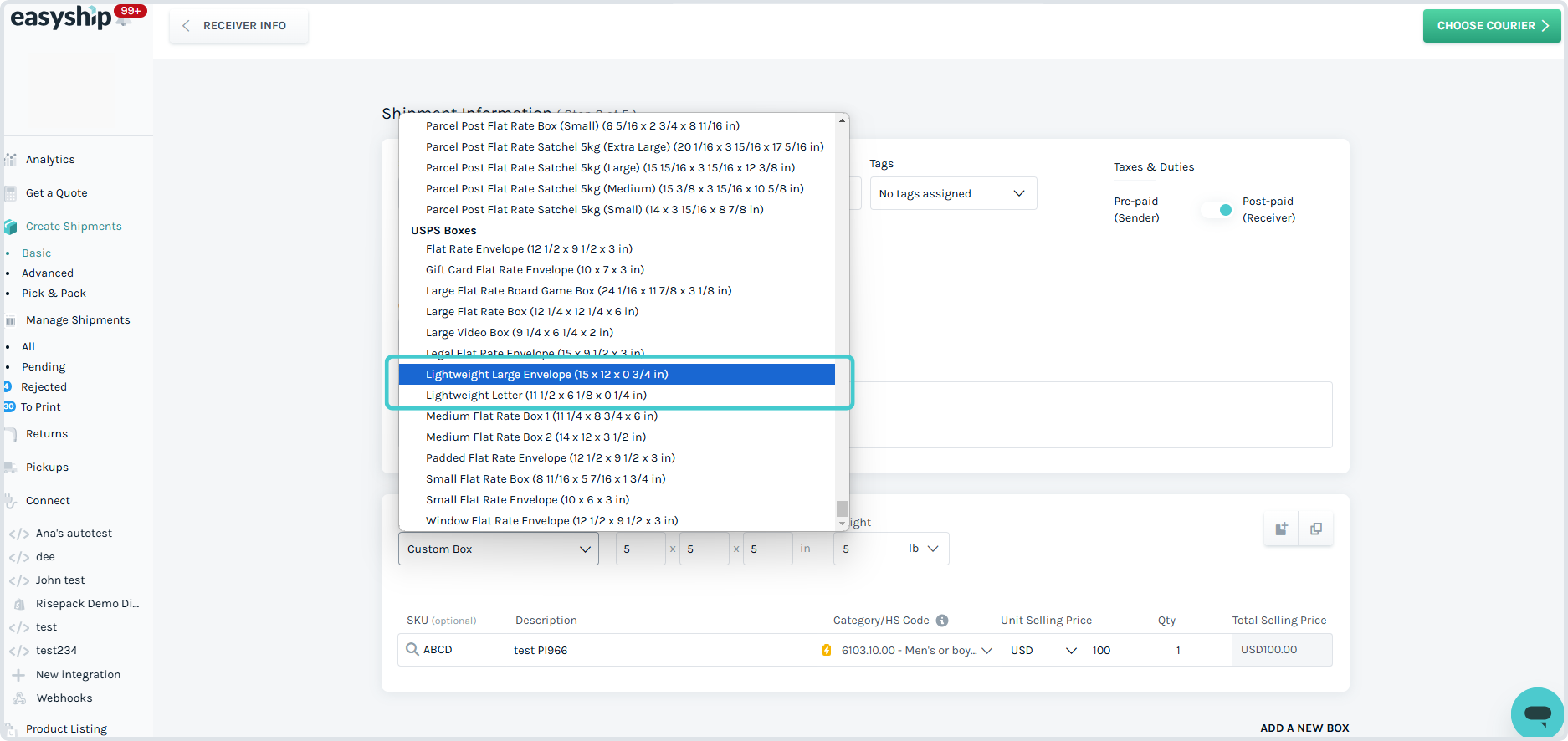Click the easyship logo
This screenshot has height=741, width=1568.
(x=61, y=18)
